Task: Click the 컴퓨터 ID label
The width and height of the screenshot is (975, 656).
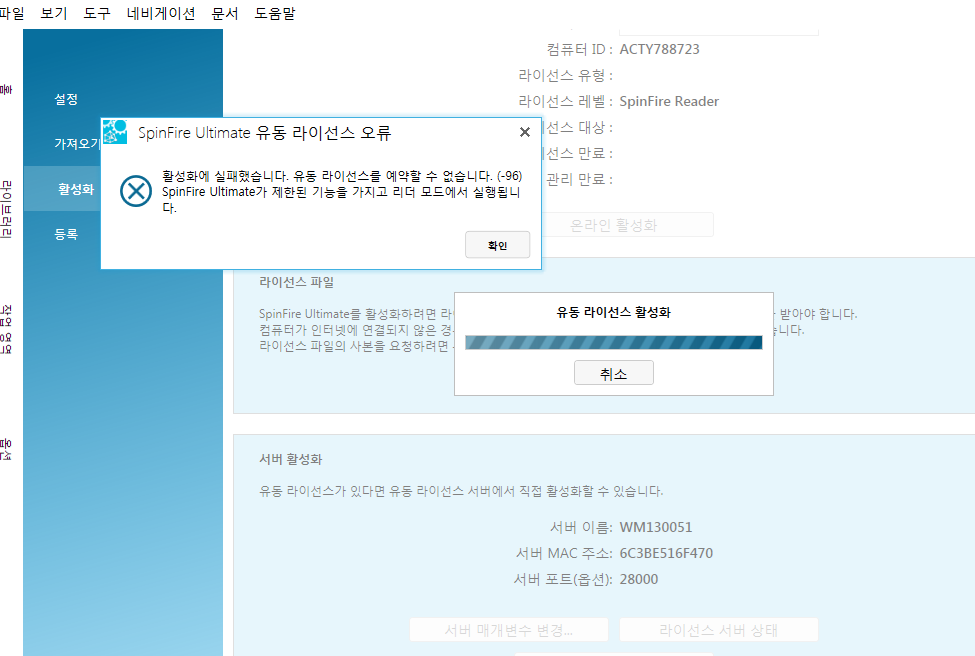Action: pos(580,49)
